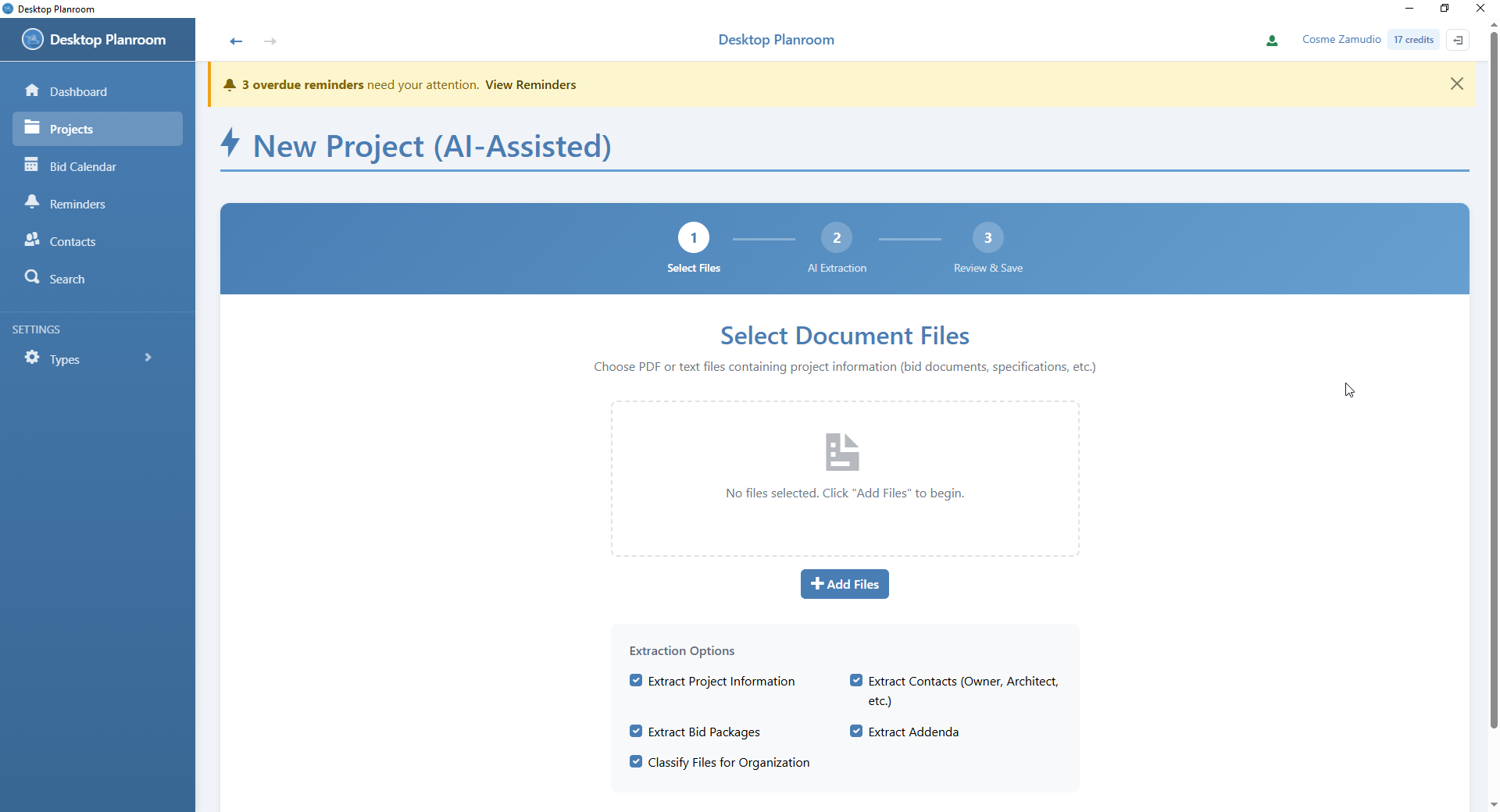Click the Dashboard home icon
Viewport: 1500px width, 812px height.
(32, 91)
